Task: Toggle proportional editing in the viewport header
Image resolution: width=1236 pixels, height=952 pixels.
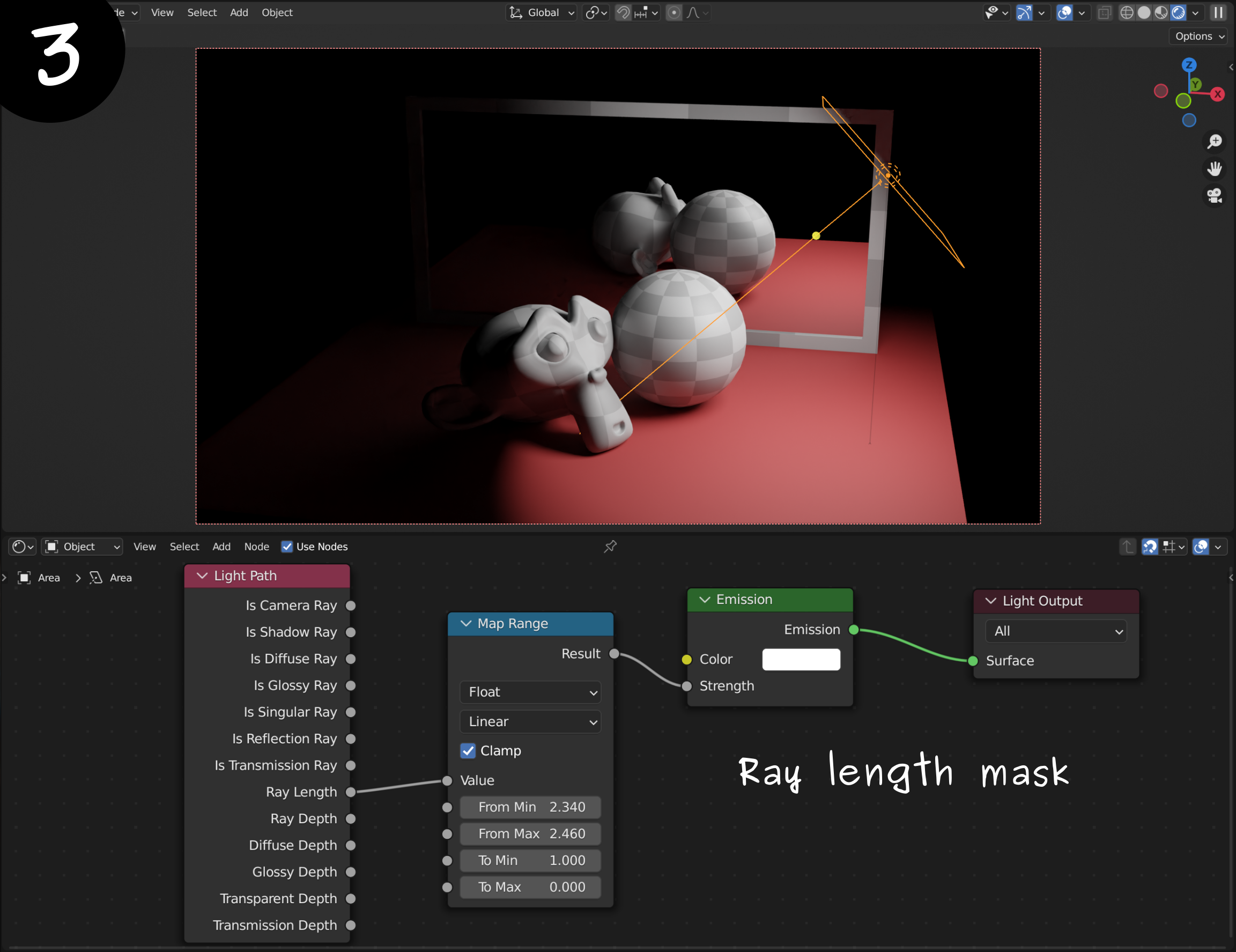Action: pyautogui.click(x=673, y=12)
